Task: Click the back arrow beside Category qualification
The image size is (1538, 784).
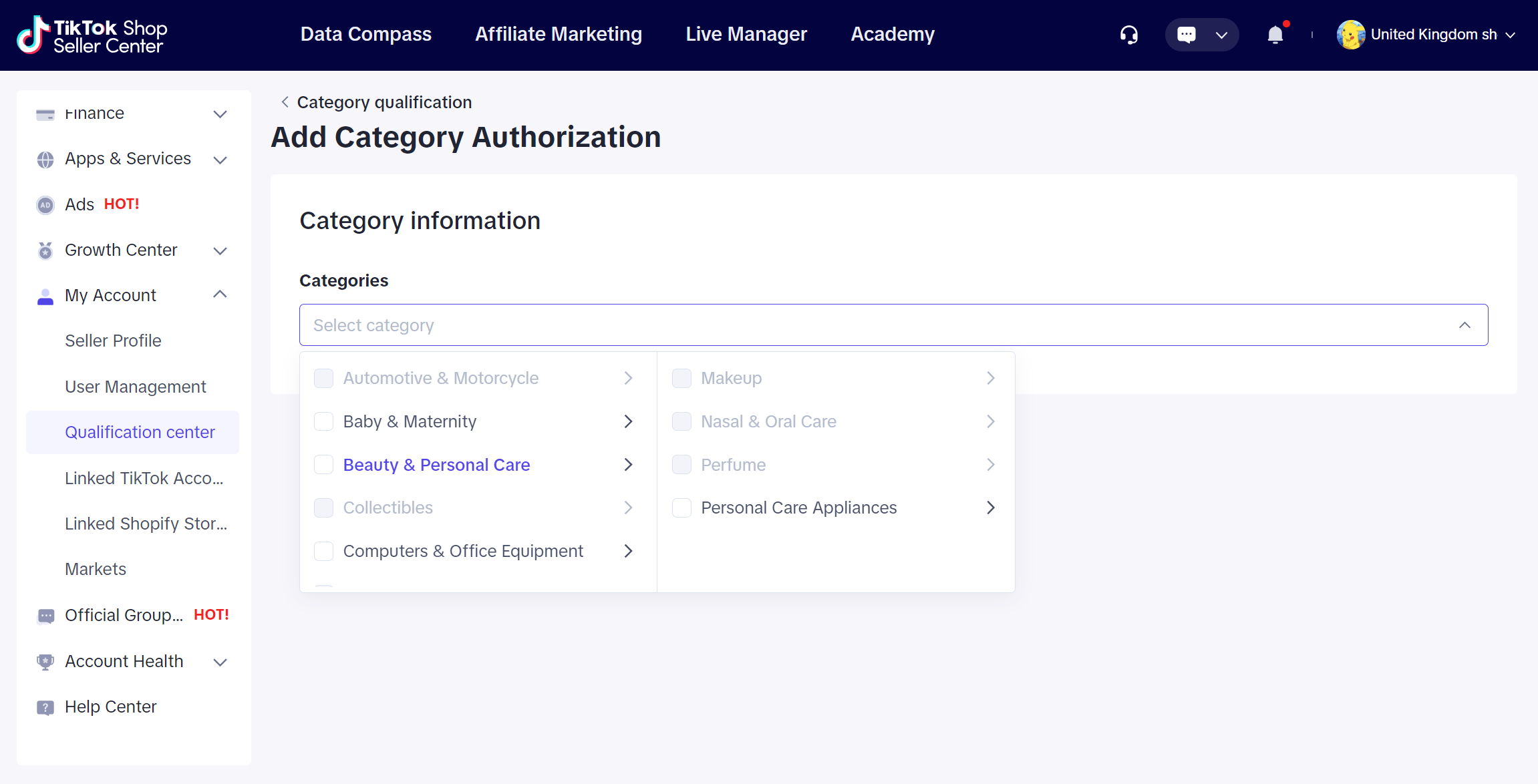Action: click(x=285, y=102)
